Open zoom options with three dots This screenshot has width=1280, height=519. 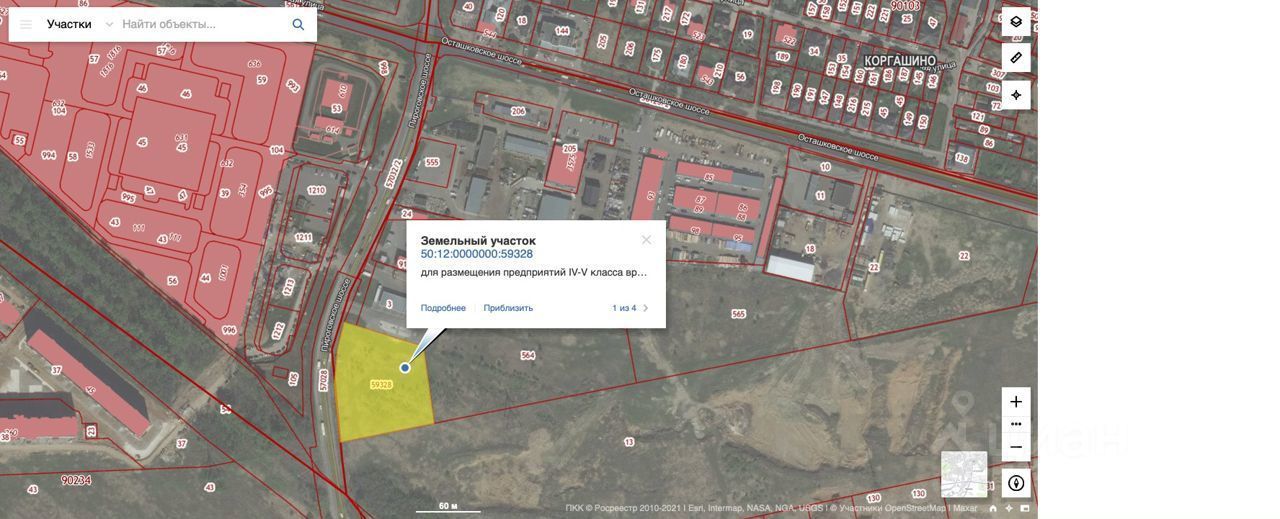[1016, 424]
